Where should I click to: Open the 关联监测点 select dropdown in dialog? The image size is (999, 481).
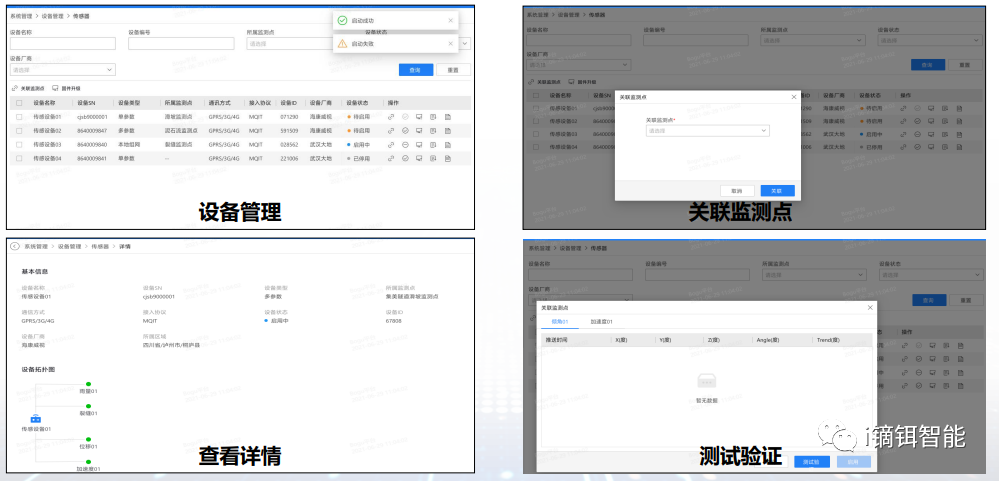pyautogui.click(x=708, y=131)
